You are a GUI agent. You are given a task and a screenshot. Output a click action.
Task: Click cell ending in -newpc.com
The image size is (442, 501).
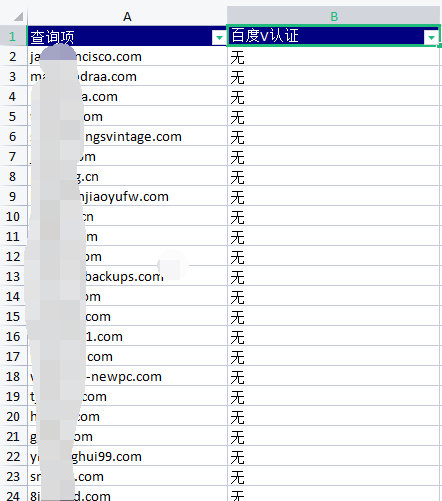127,376
